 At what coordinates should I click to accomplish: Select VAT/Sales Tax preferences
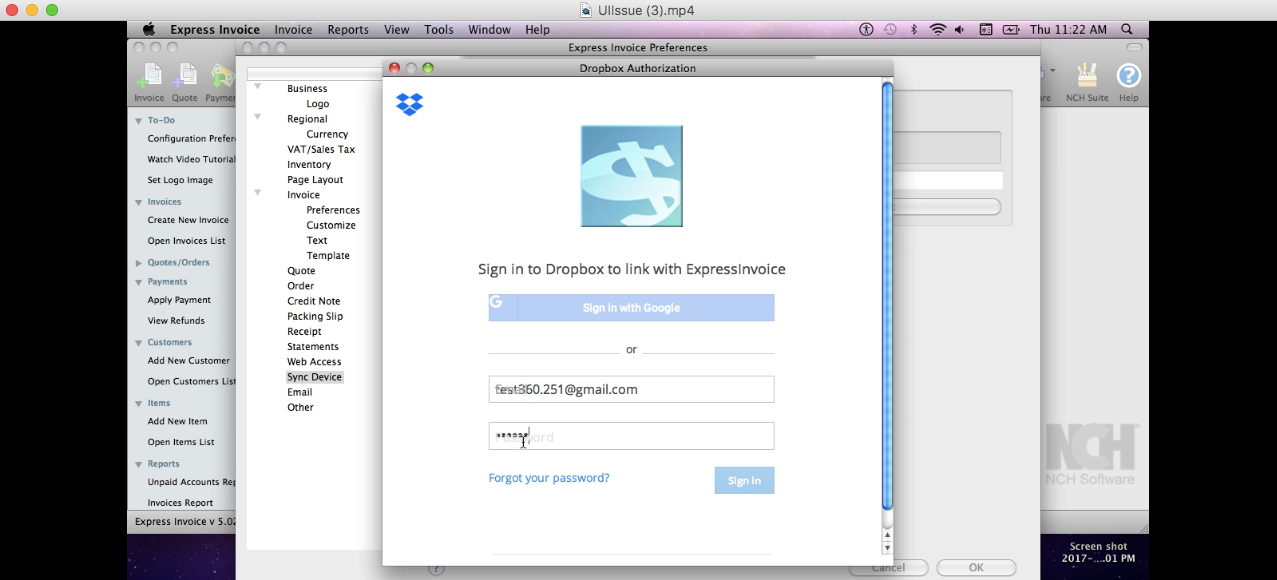coord(321,149)
